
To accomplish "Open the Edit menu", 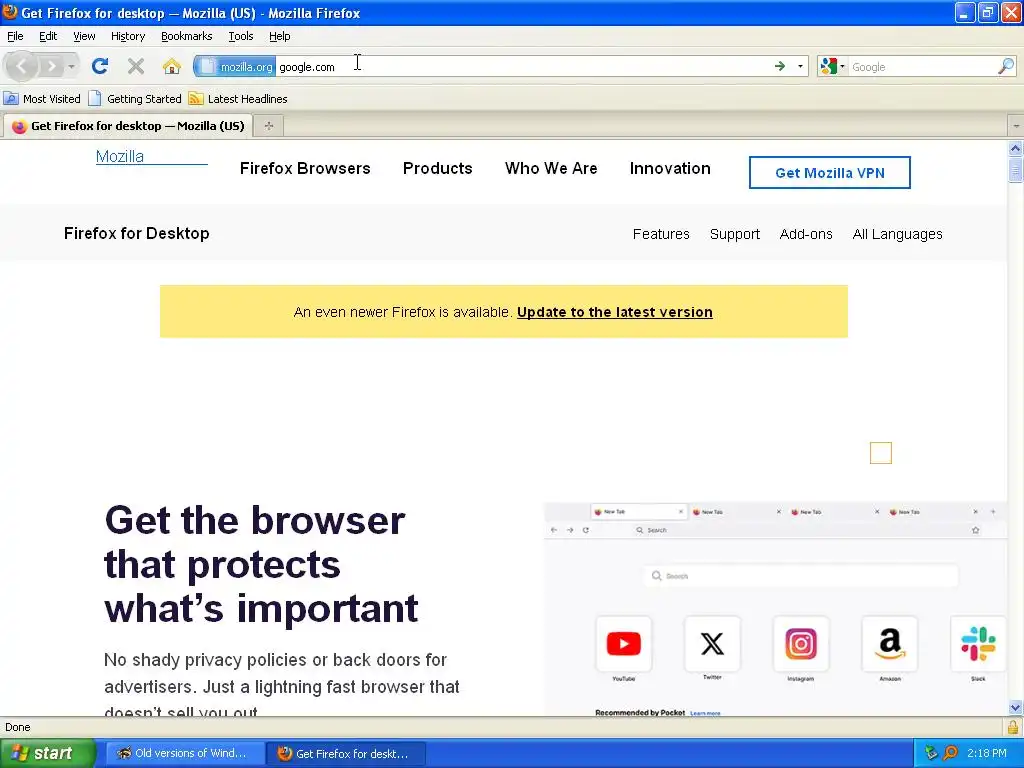I will pos(48,36).
